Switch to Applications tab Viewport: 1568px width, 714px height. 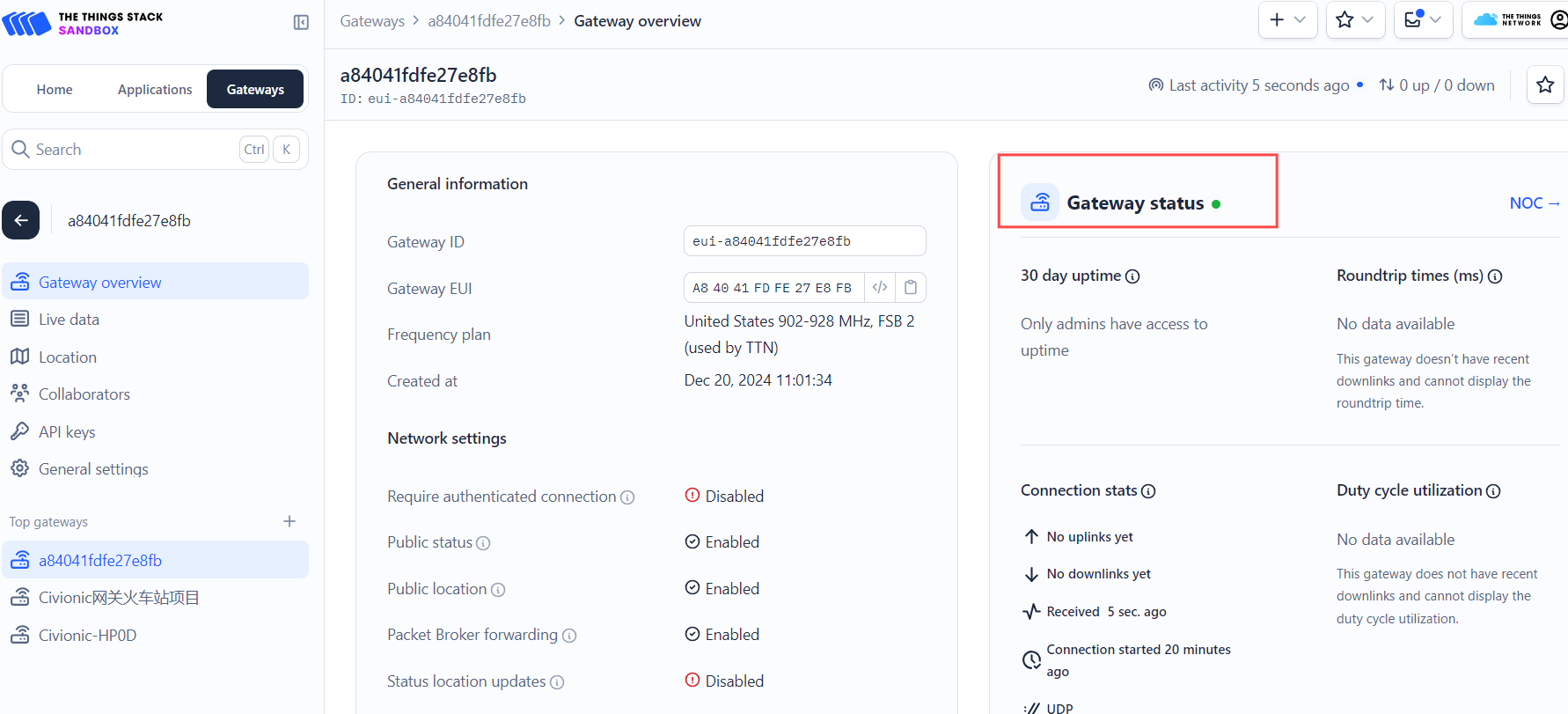click(155, 90)
